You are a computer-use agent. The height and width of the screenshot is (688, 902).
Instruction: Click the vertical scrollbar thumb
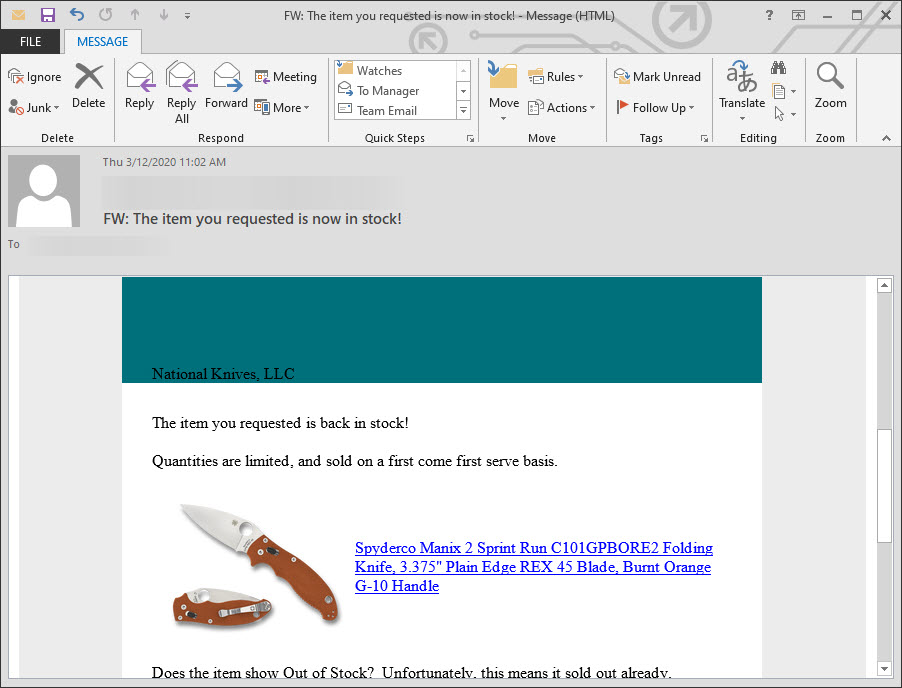click(884, 485)
